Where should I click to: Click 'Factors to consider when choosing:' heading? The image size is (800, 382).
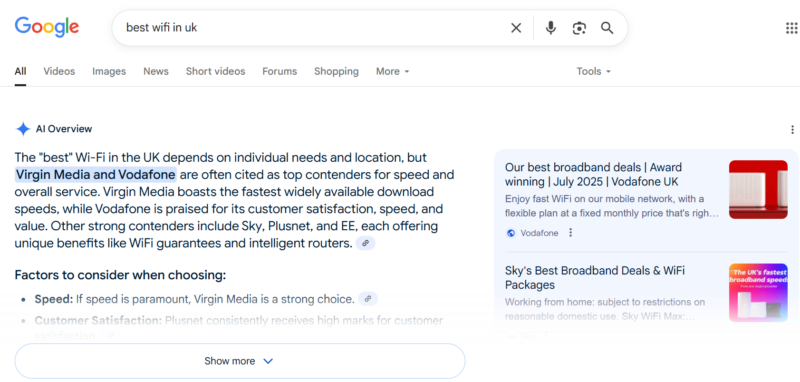(x=120, y=275)
